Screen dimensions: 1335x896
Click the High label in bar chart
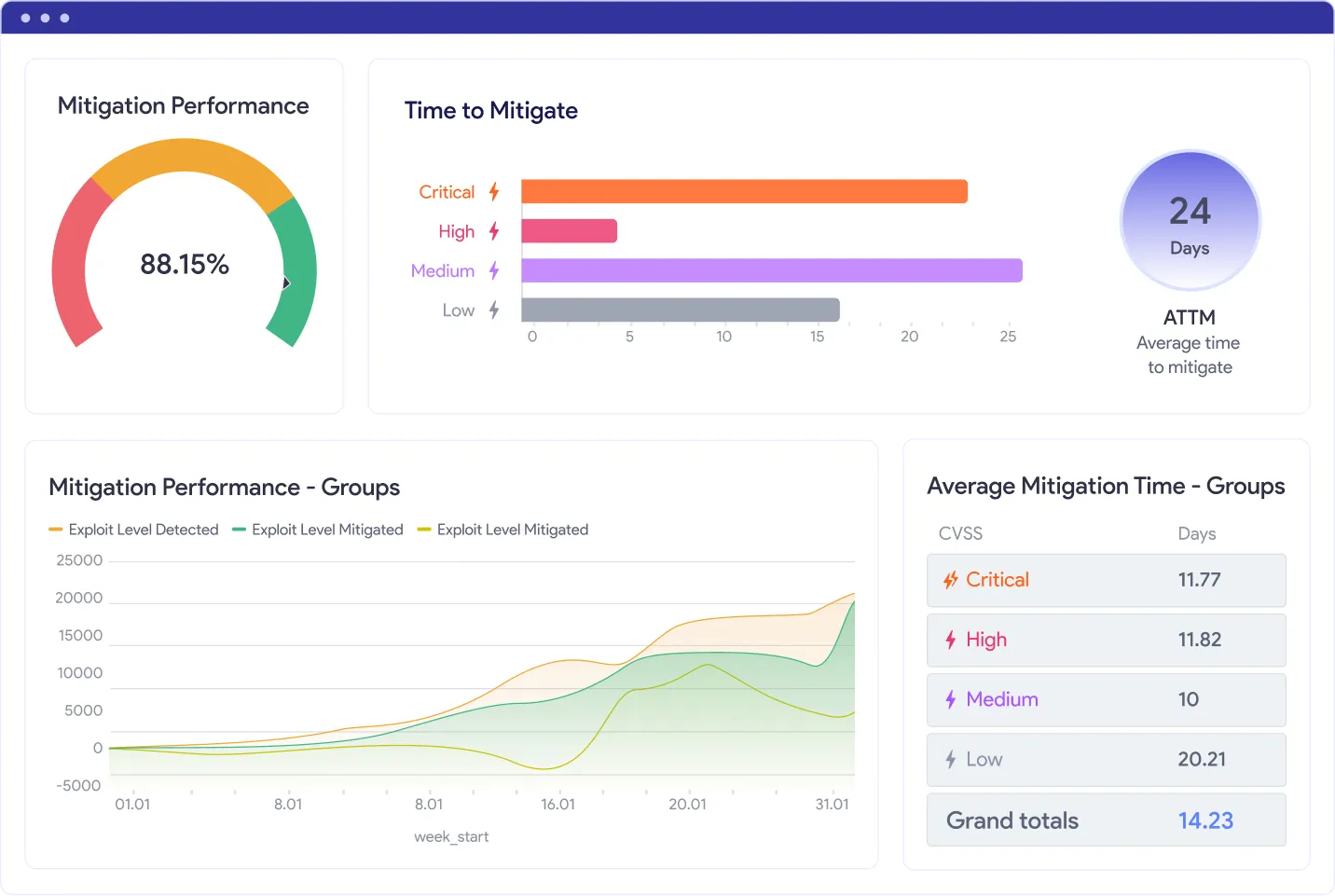point(457,232)
